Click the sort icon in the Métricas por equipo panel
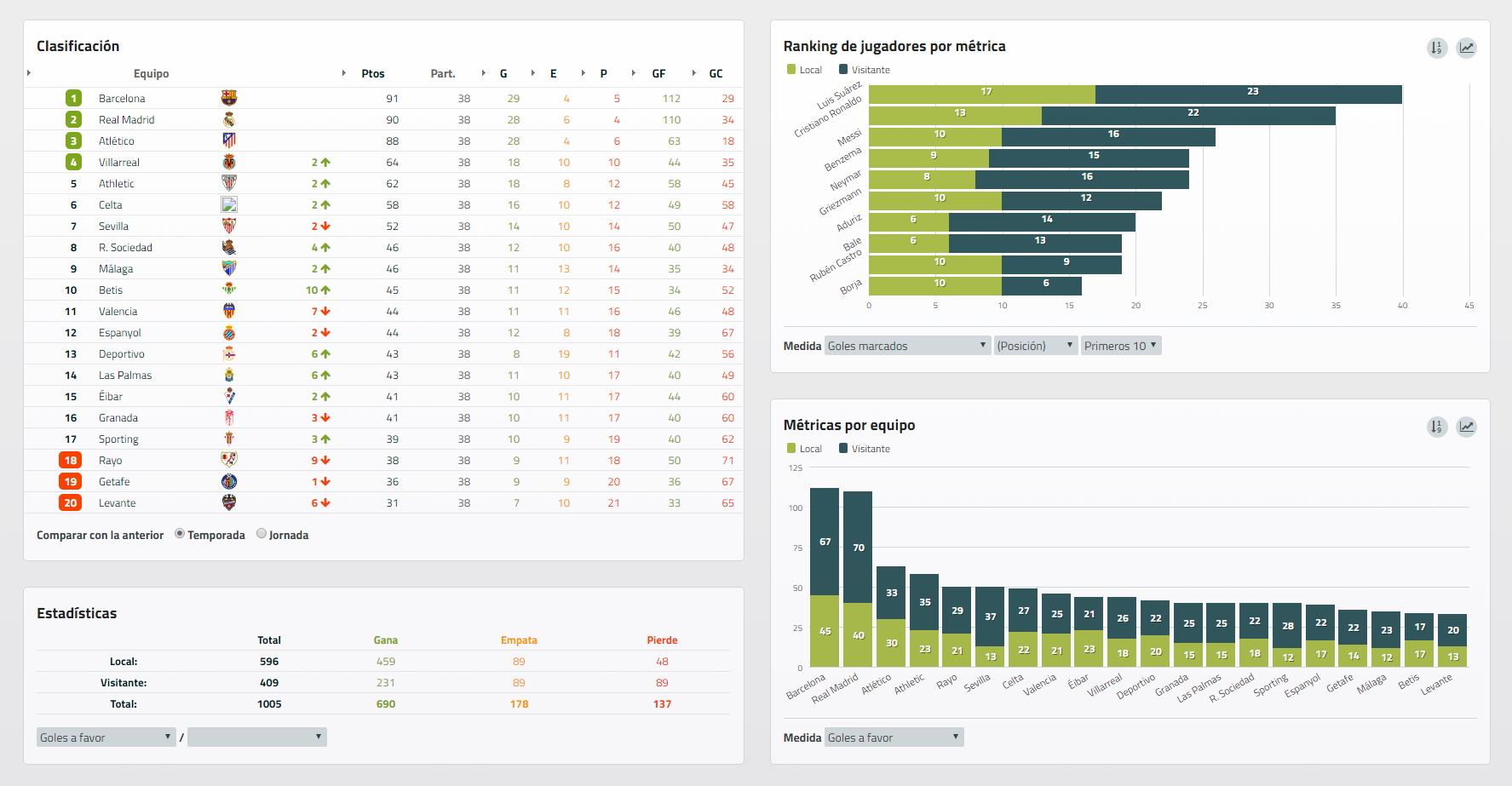Image resolution: width=1512 pixels, height=786 pixels. tap(1436, 427)
